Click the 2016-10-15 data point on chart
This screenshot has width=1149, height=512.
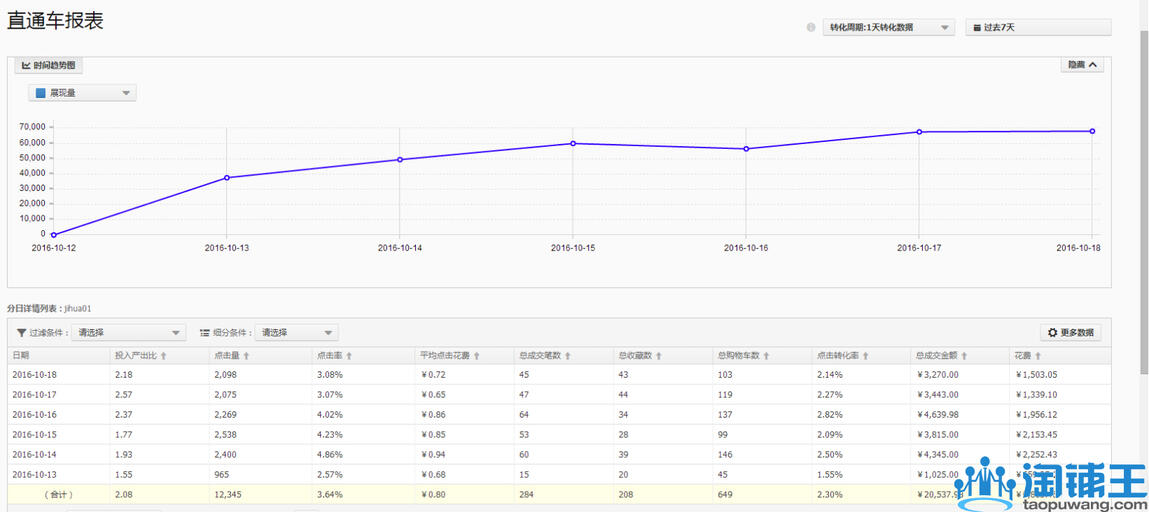[573, 143]
